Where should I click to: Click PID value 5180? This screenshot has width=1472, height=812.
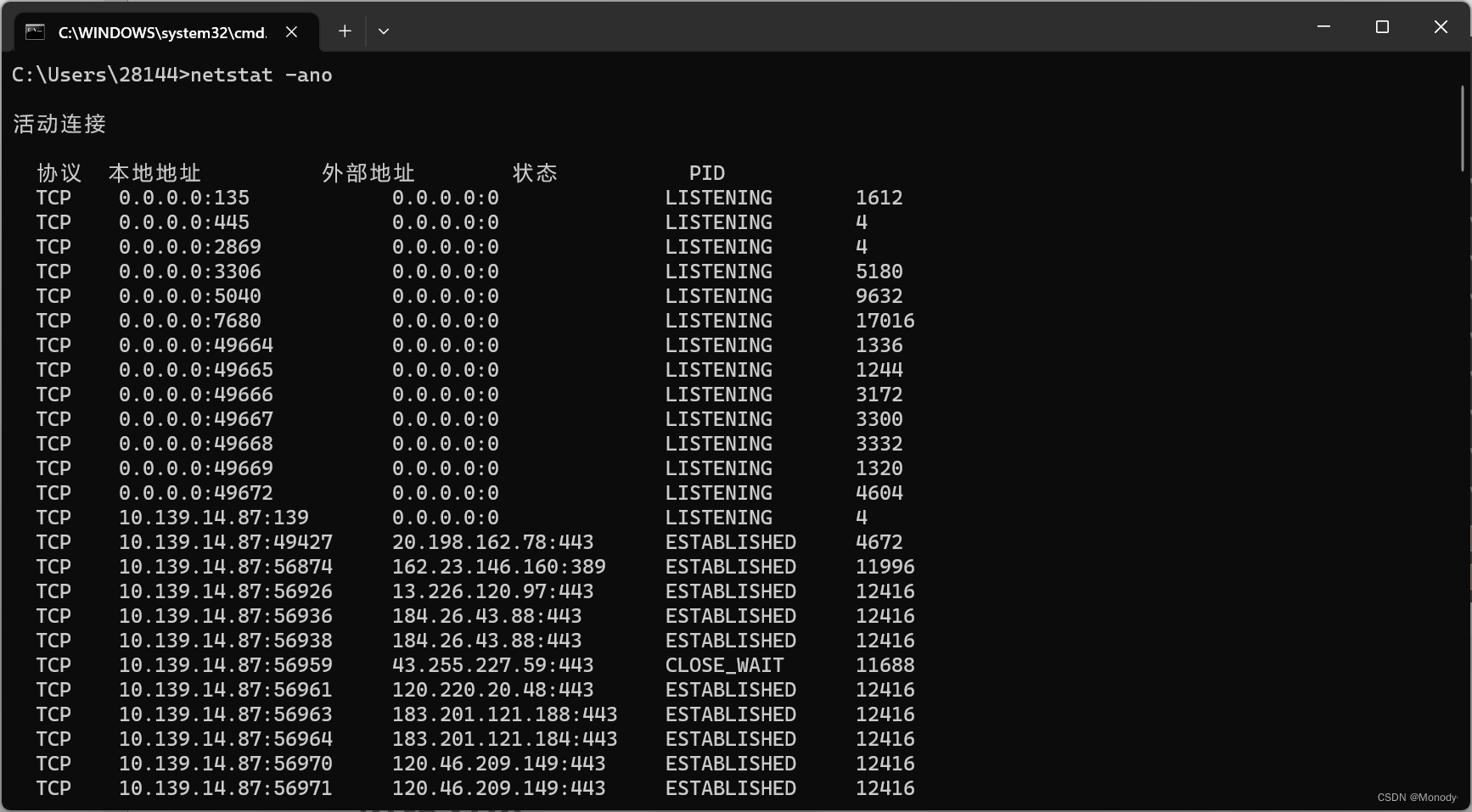click(879, 272)
